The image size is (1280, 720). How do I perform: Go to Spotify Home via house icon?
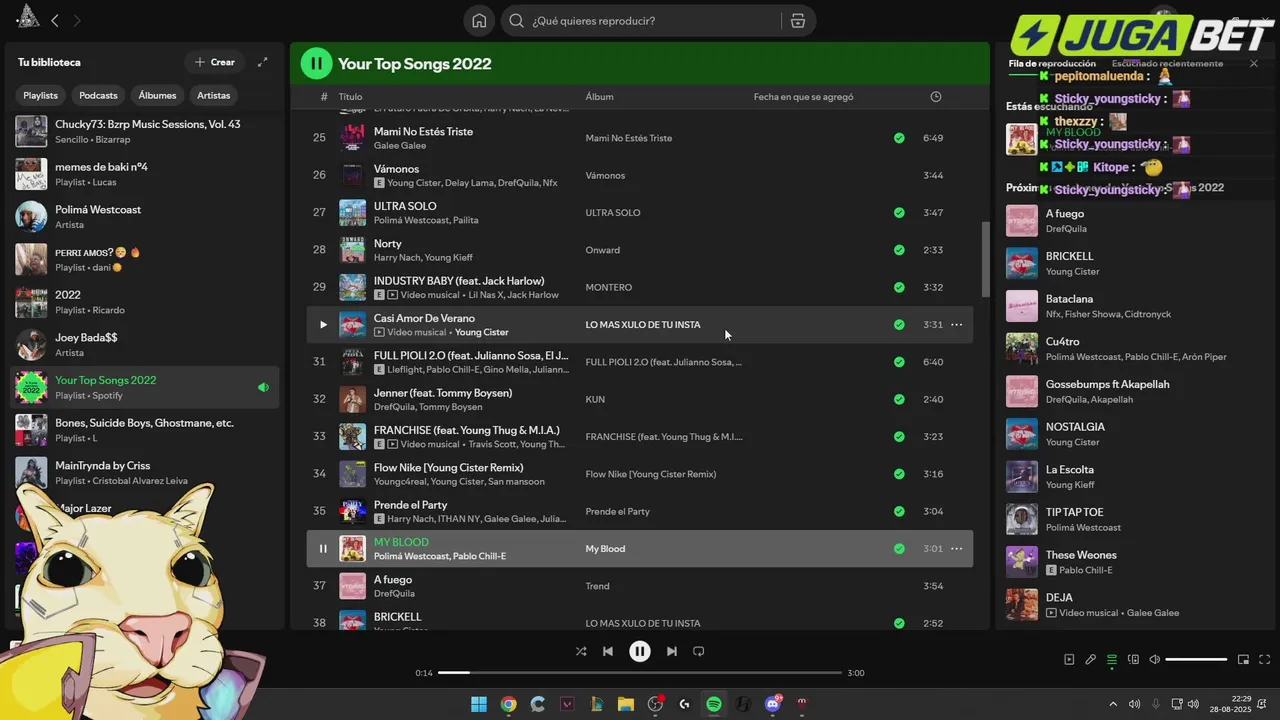click(x=479, y=21)
